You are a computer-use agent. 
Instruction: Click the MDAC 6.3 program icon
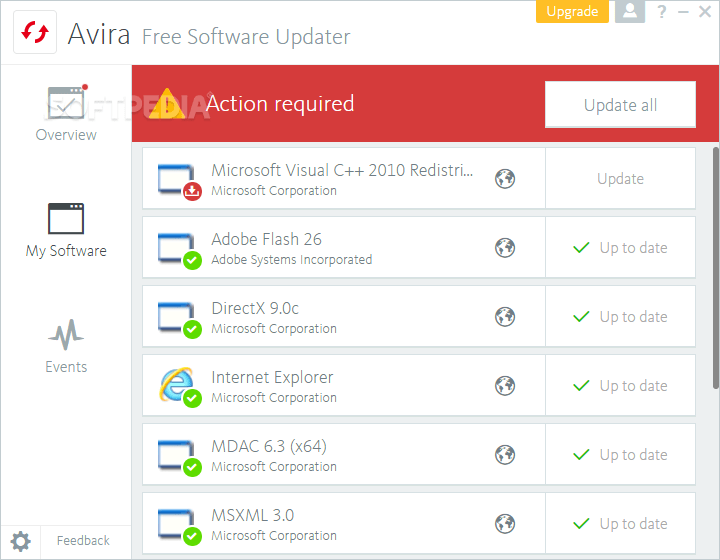click(180, 458)
